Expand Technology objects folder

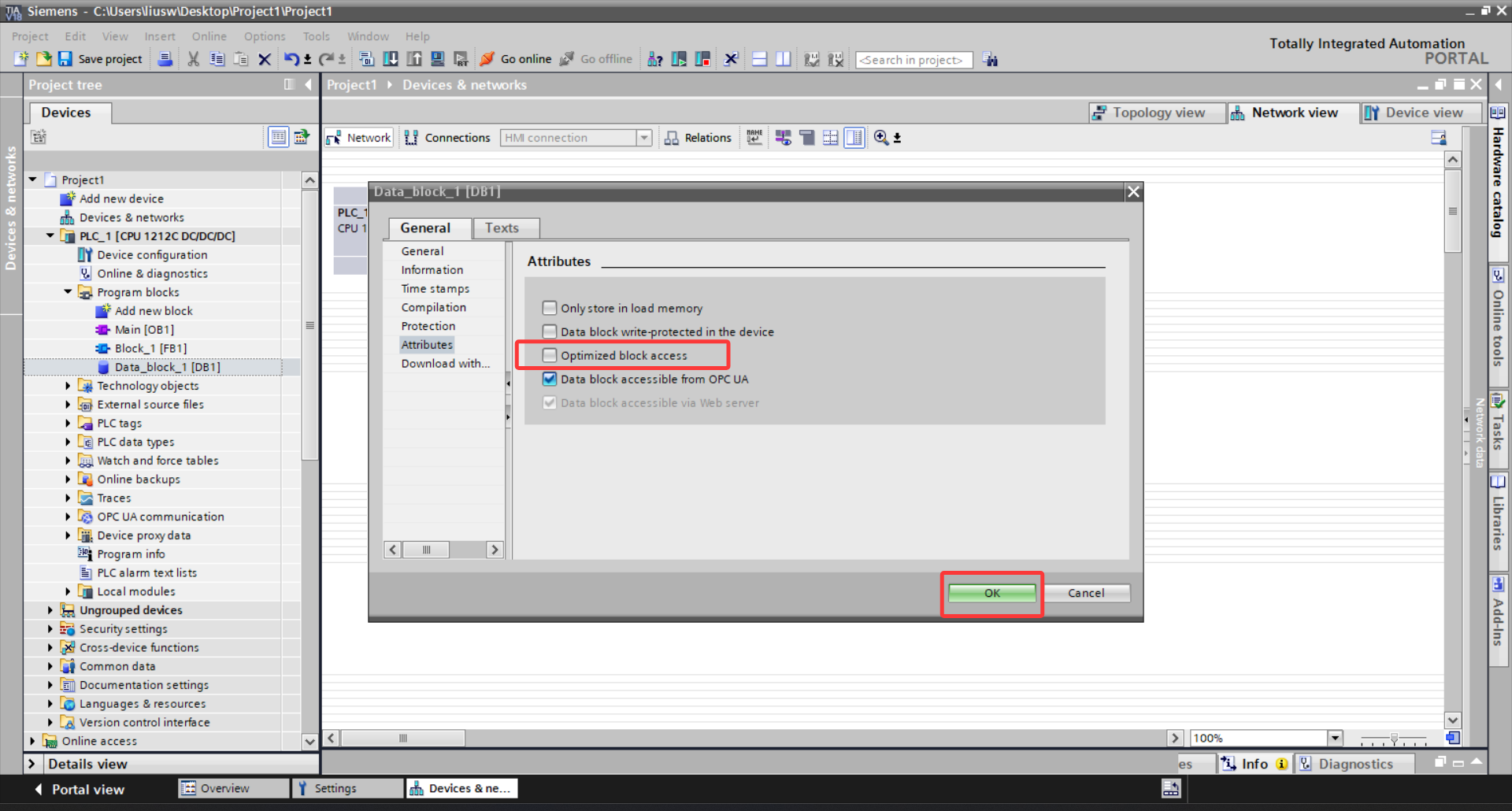(68, 386)
